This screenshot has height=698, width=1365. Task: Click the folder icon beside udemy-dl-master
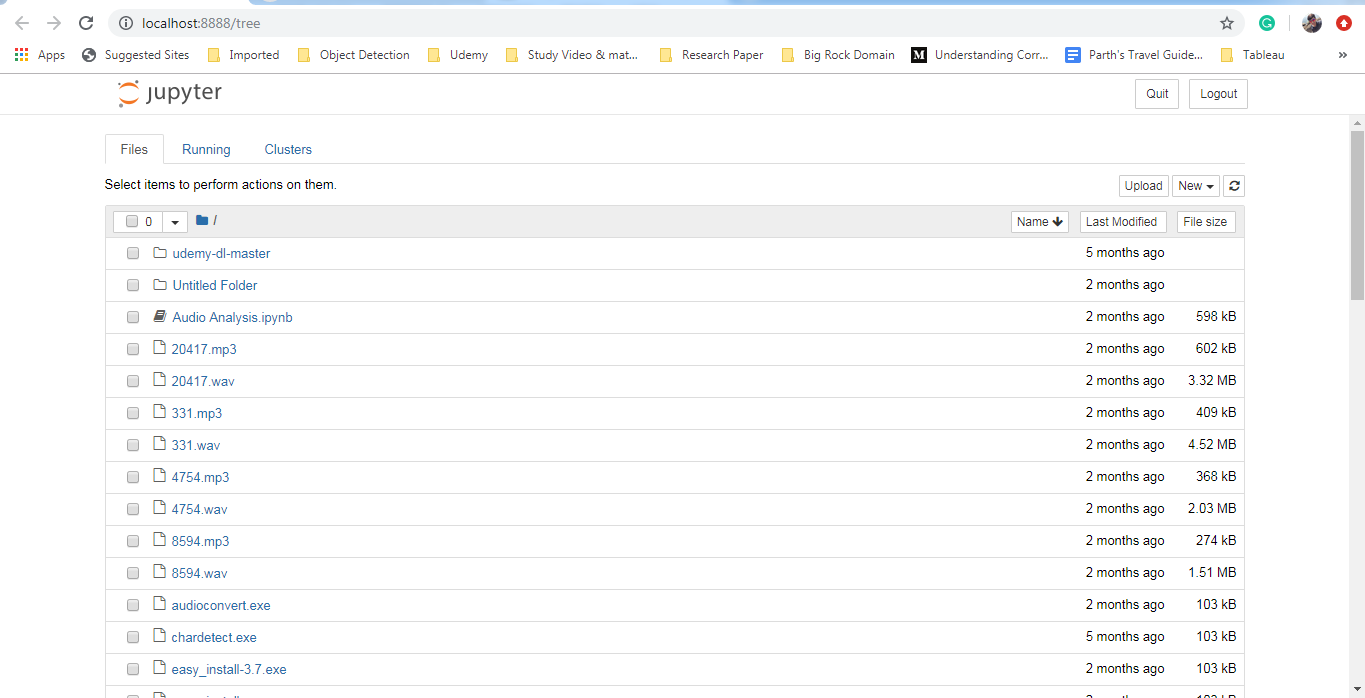coord(160,252)
